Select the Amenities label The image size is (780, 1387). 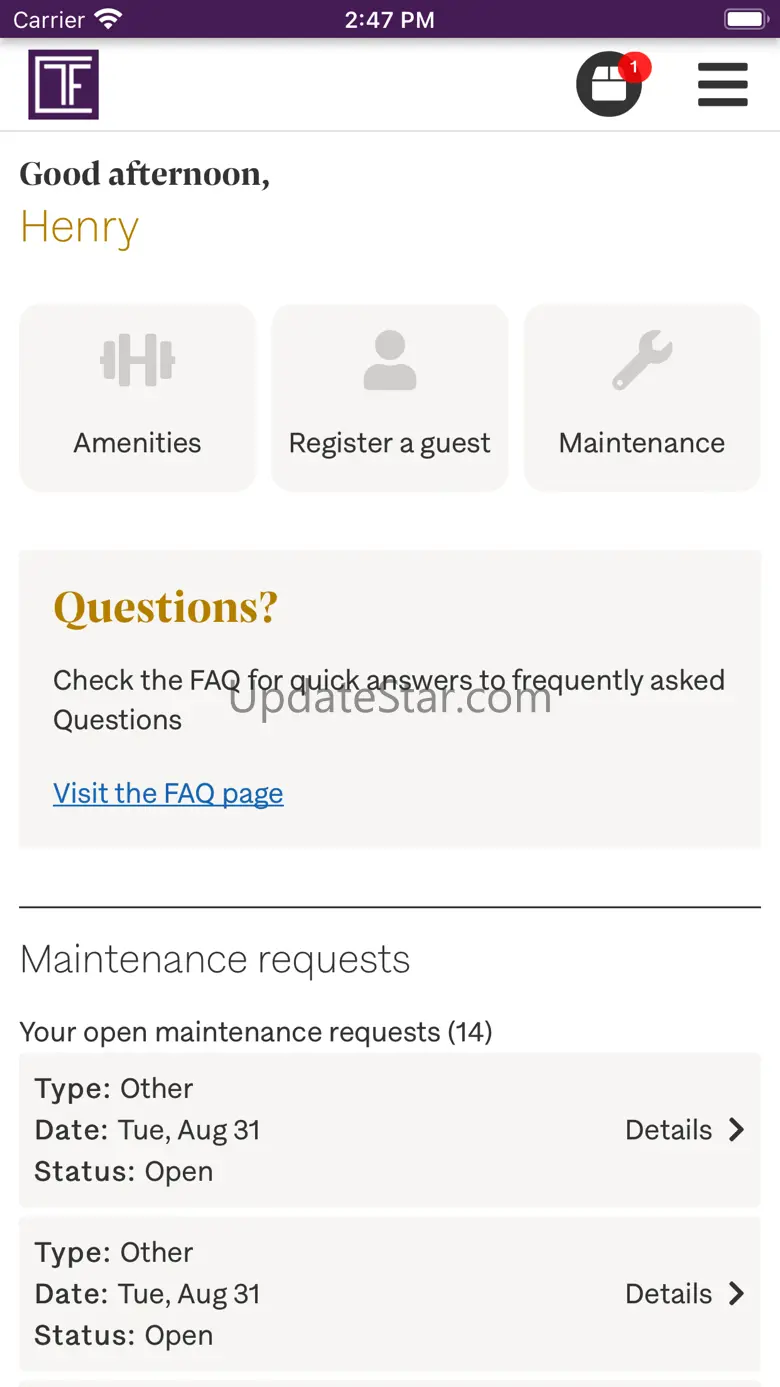pyautogui.click(x=137, y=443)
